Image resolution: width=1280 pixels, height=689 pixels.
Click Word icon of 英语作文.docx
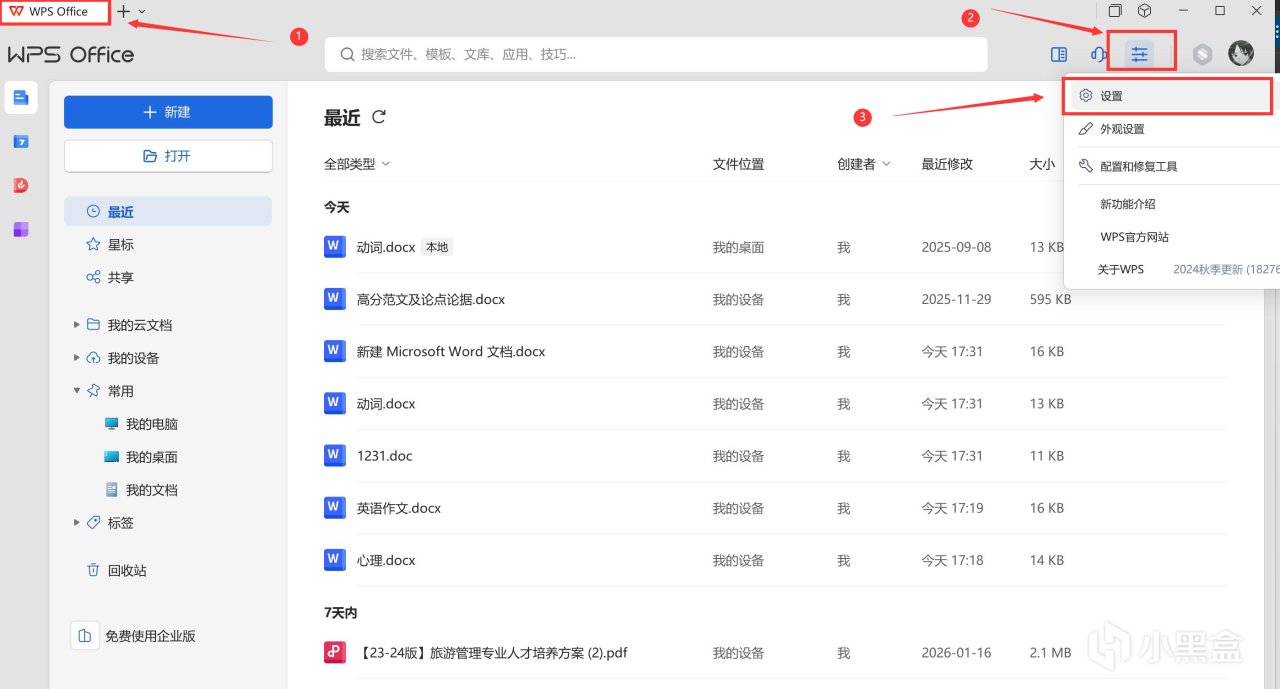click(335, 507)
